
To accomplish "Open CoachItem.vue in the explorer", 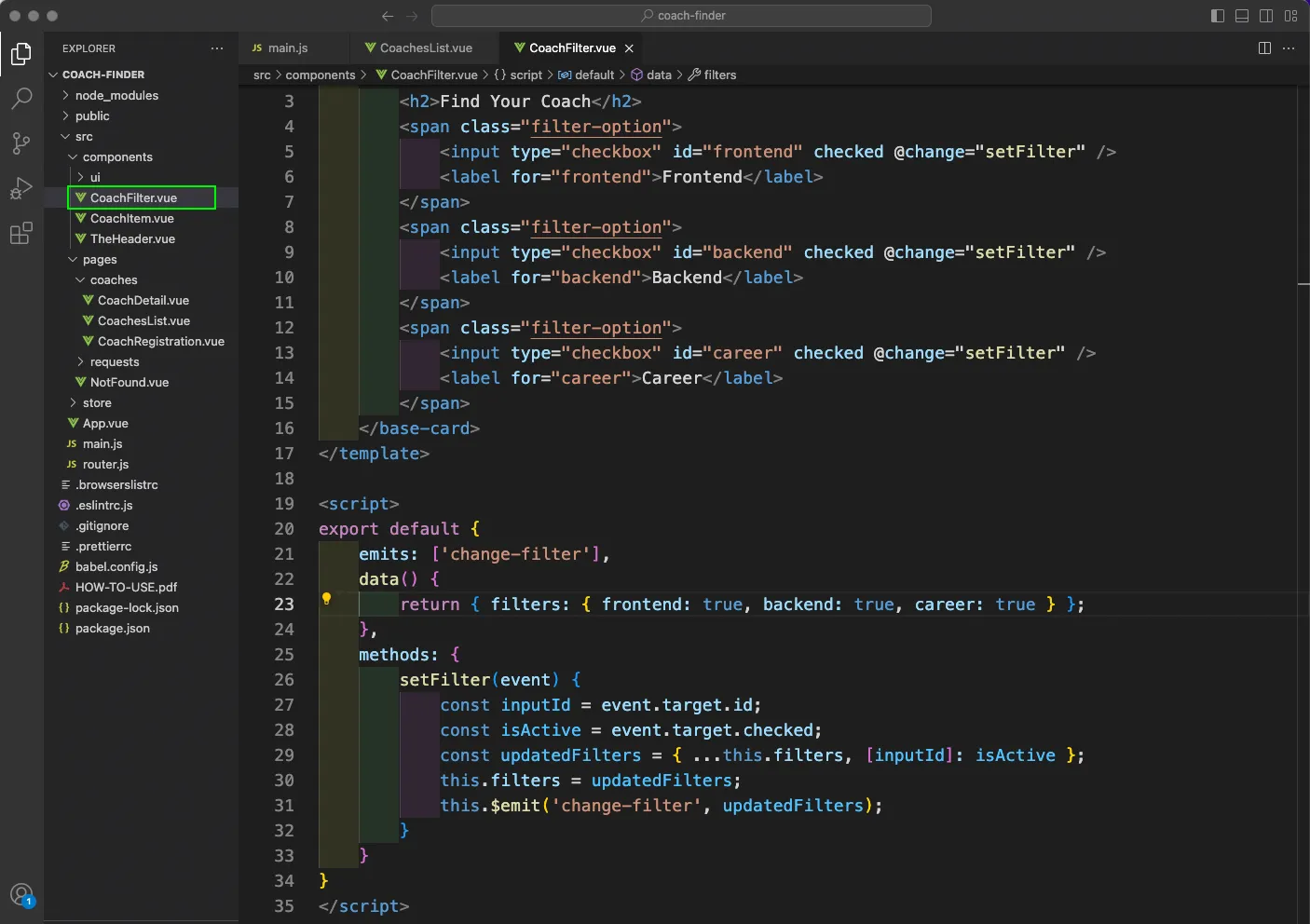I will (x=131, y=218).
